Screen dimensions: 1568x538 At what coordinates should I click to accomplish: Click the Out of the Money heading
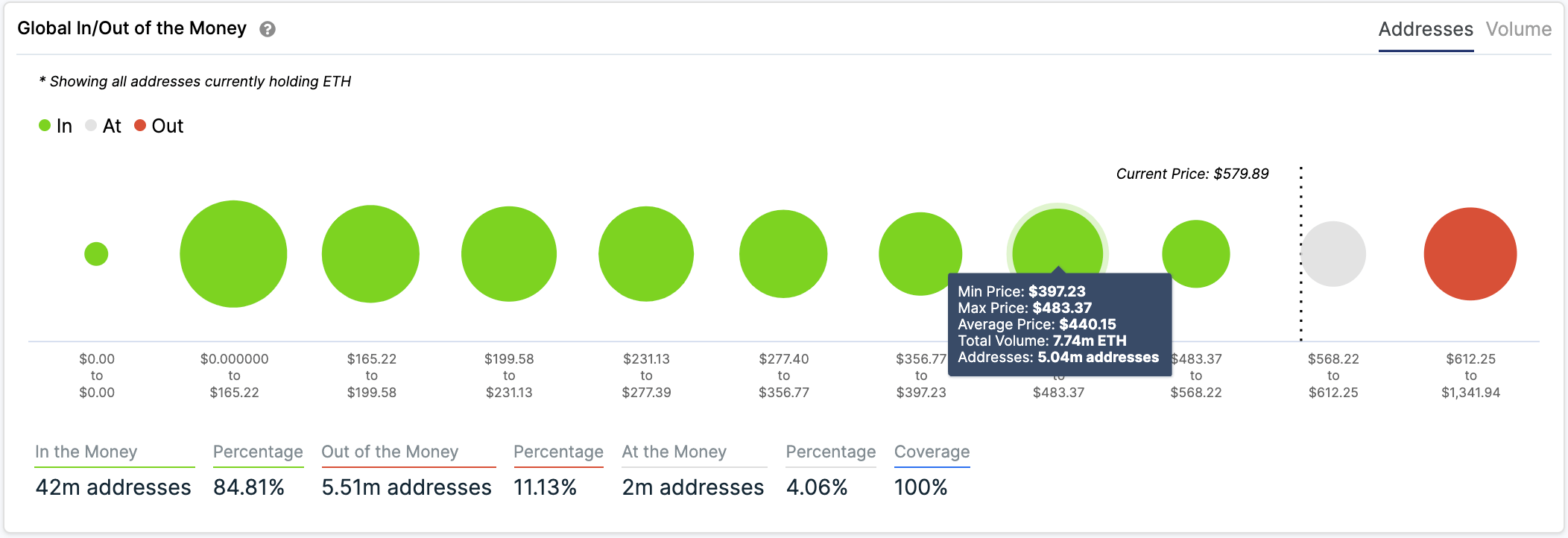pyautogui.click(x=390, y=452)
